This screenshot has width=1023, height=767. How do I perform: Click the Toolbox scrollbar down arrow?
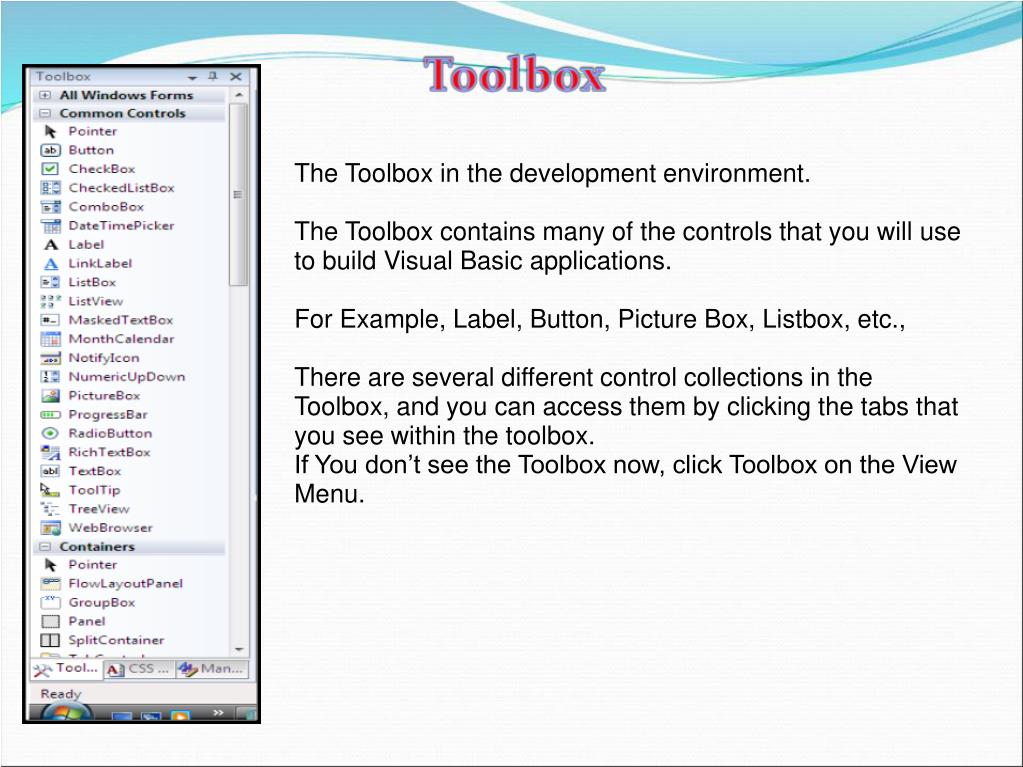(239, 649)
